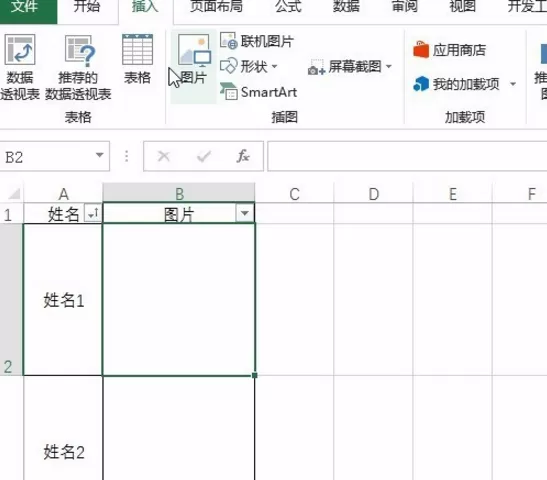Click the 姓名 header cell A1

coord(63,213)
